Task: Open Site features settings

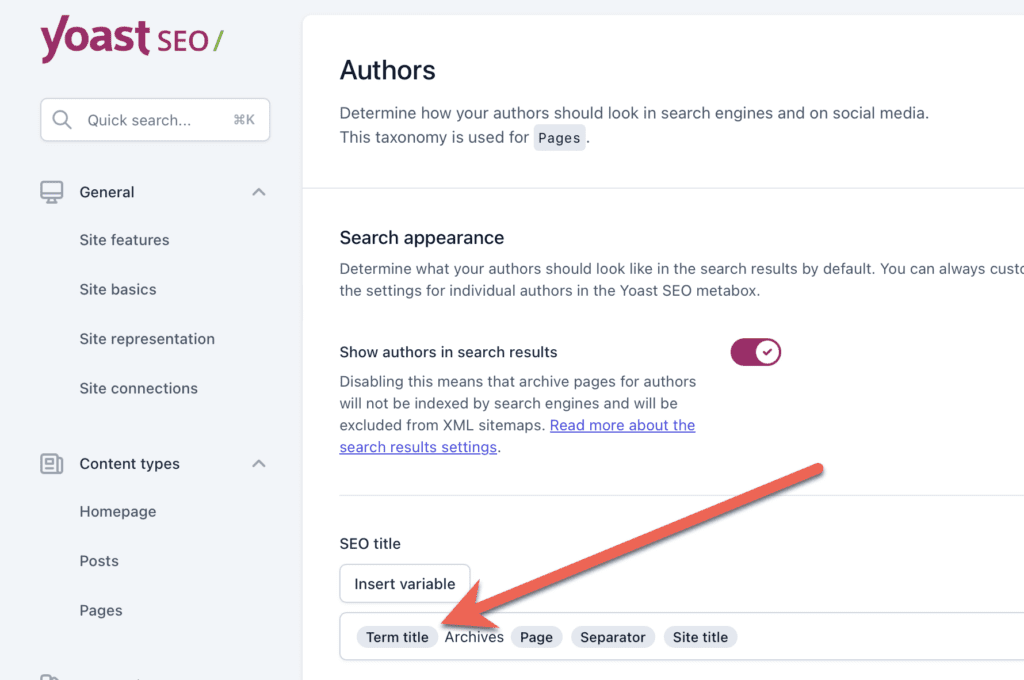Action: pyautogui.click(x=124, y=240)
